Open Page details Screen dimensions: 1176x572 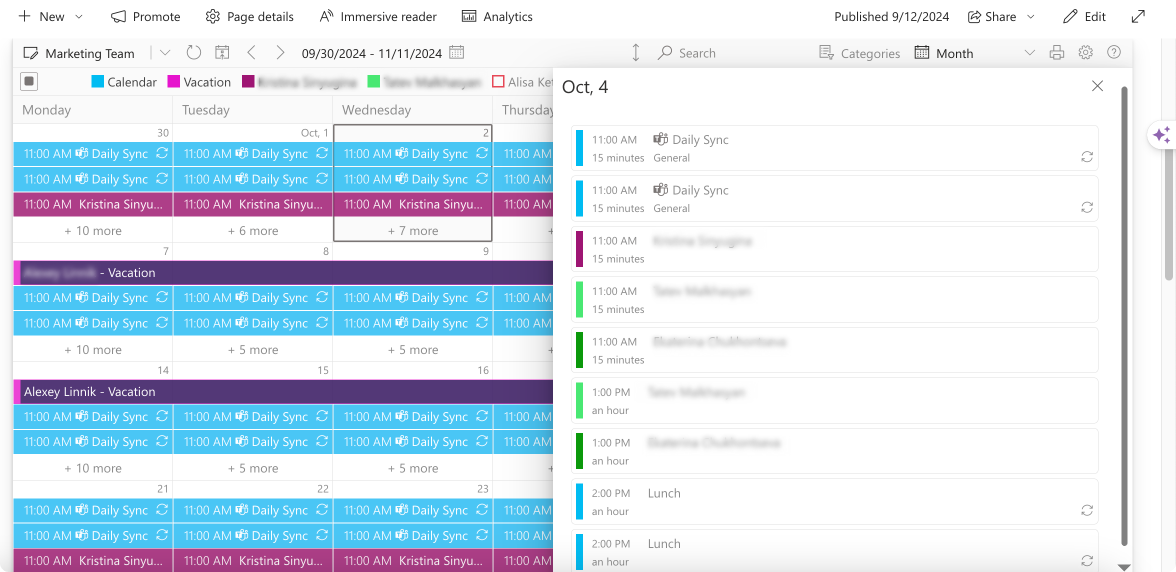click(250, 16)
